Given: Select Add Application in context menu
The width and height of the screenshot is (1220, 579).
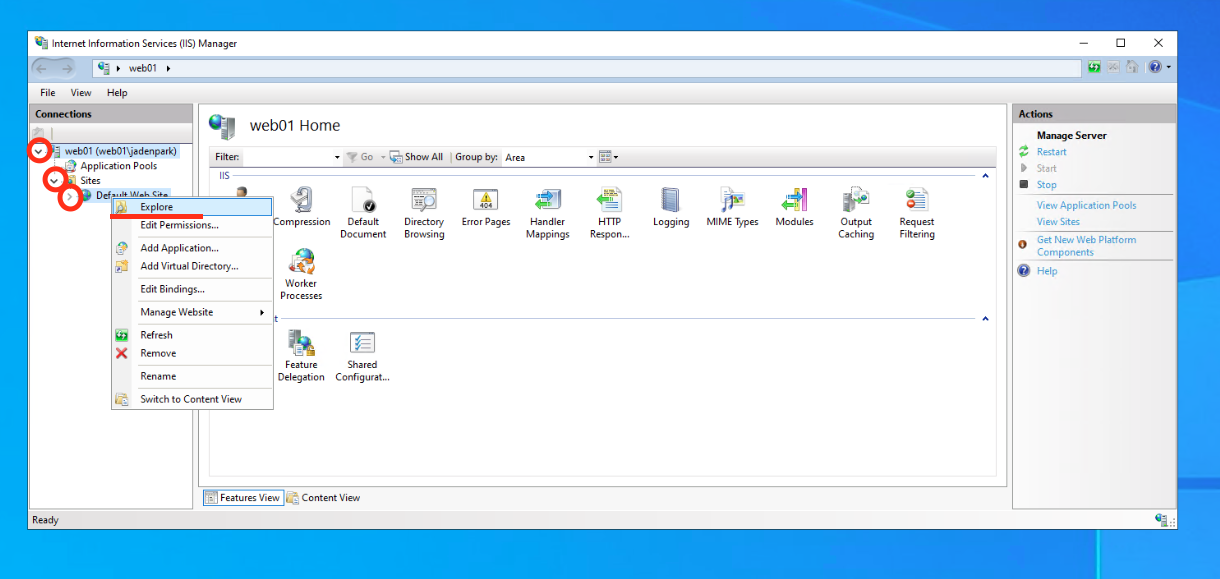Looking at the screenshot, I should tap(192, 248).
